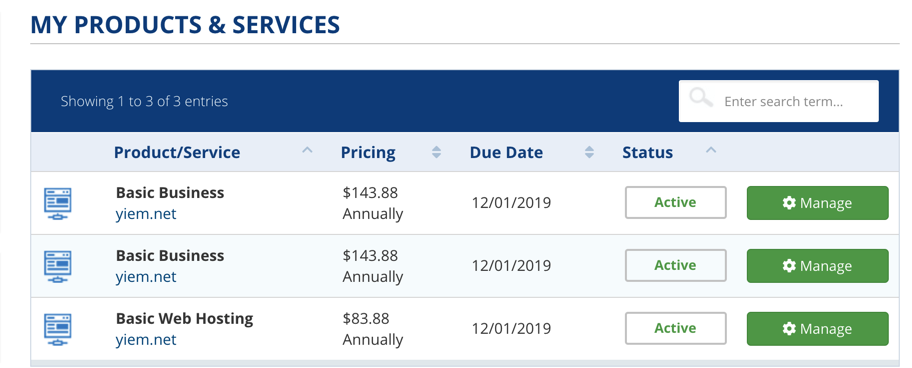This screenshot has width=912, height=368.
Task: Click the hosting icon beside Basic Web Hosting
Action: coord(58,329)
